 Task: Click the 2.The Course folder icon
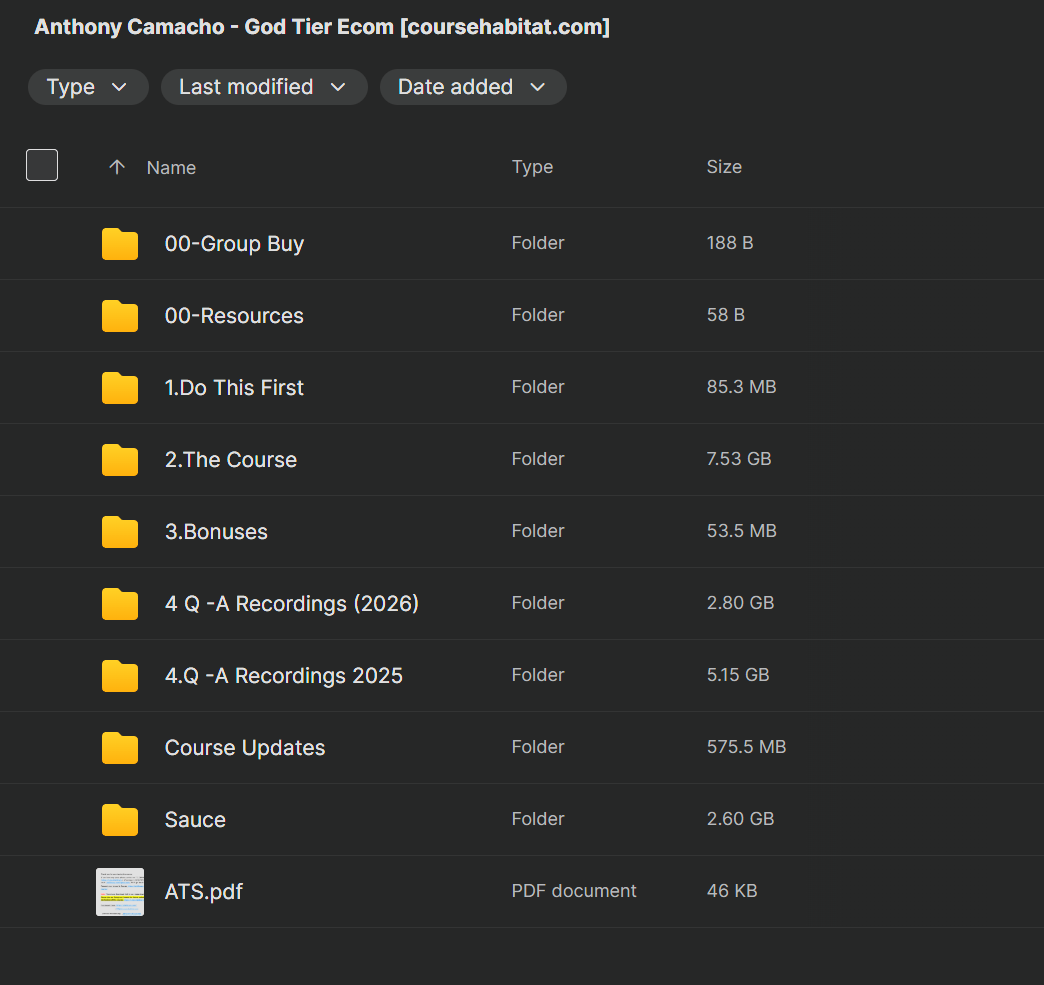pos(120,460)
